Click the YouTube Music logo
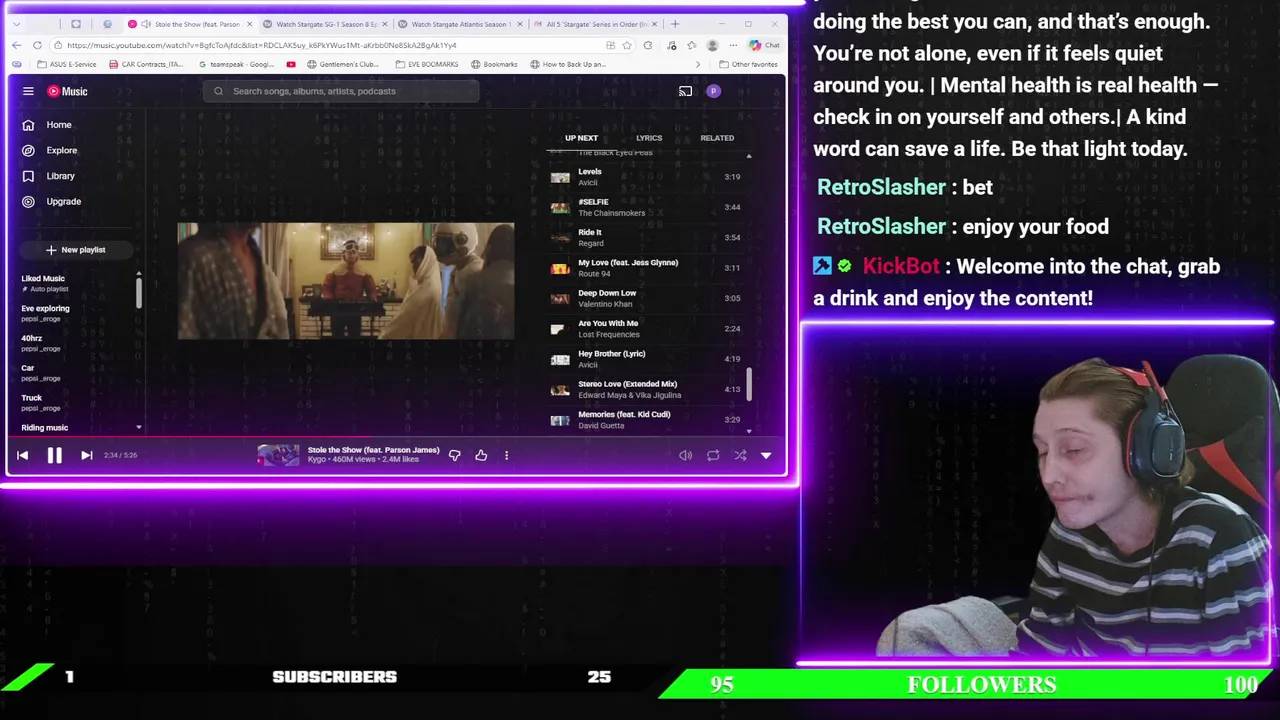Image resolution: width=1280 pixels, height=720 pixels. (x=67, y=91)
